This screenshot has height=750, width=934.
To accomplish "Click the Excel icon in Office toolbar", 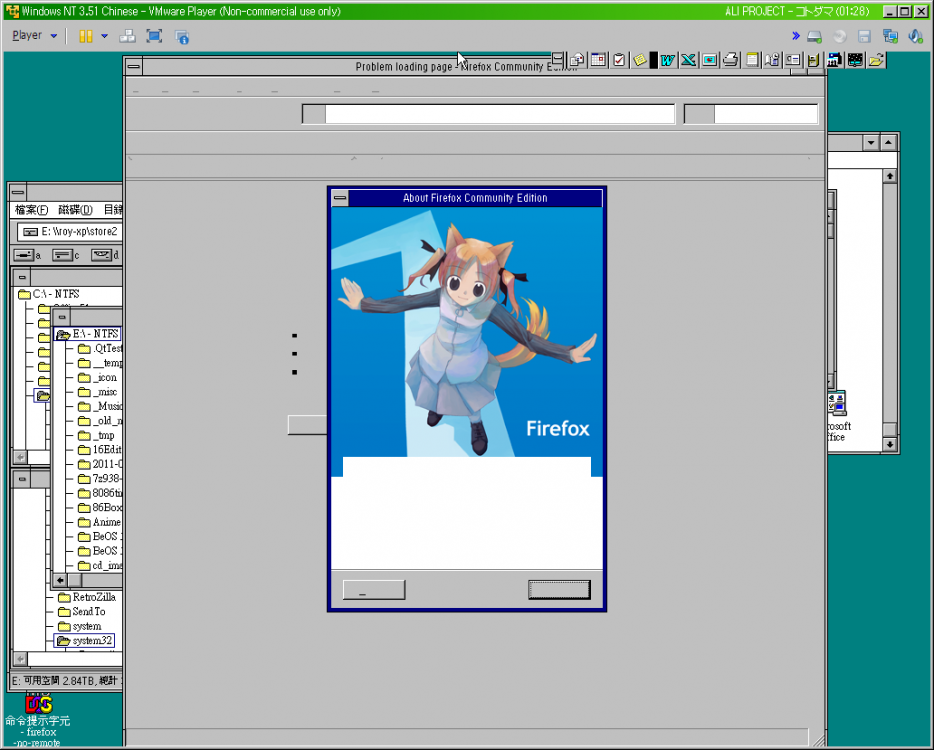I will tap(688, 60).
